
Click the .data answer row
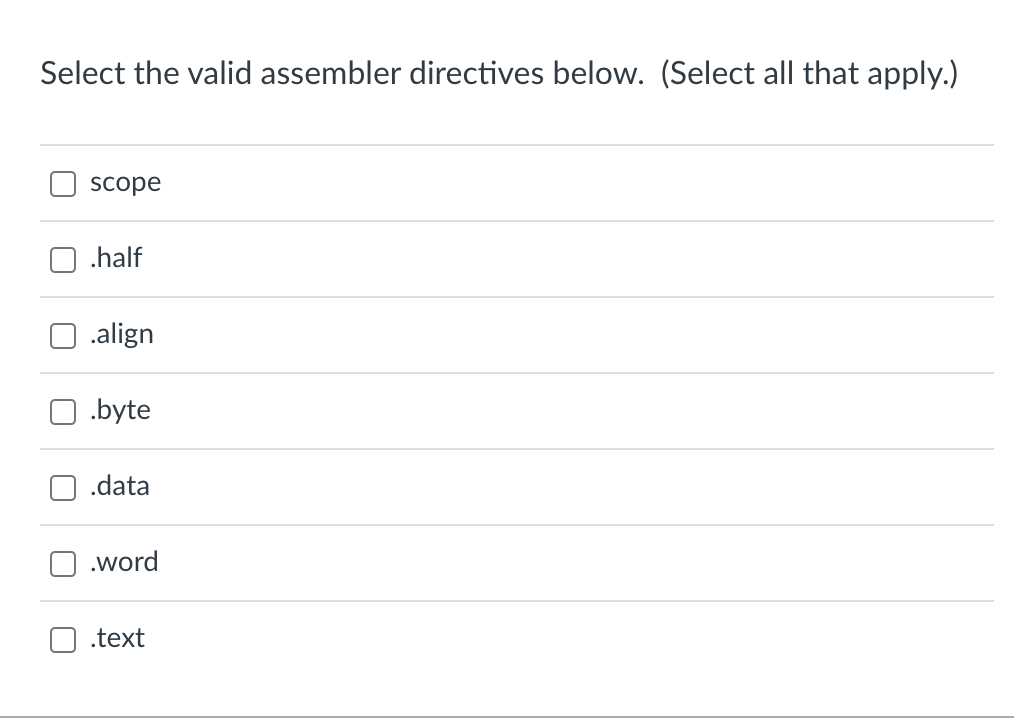click(500, 487)
